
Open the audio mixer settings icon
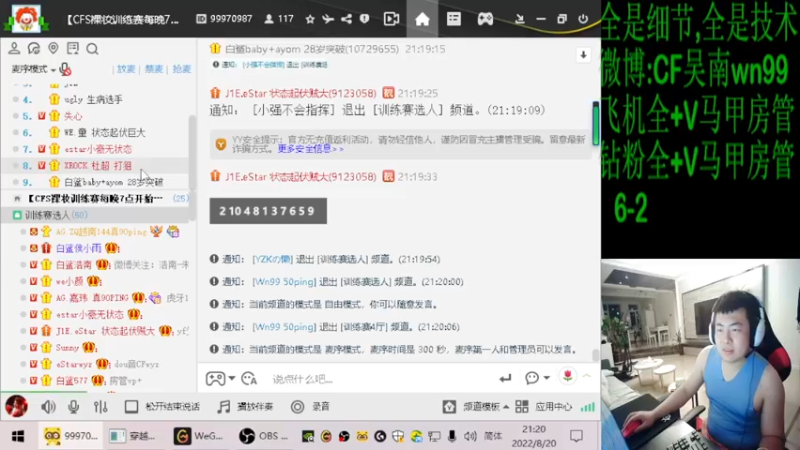coord(101,407)
